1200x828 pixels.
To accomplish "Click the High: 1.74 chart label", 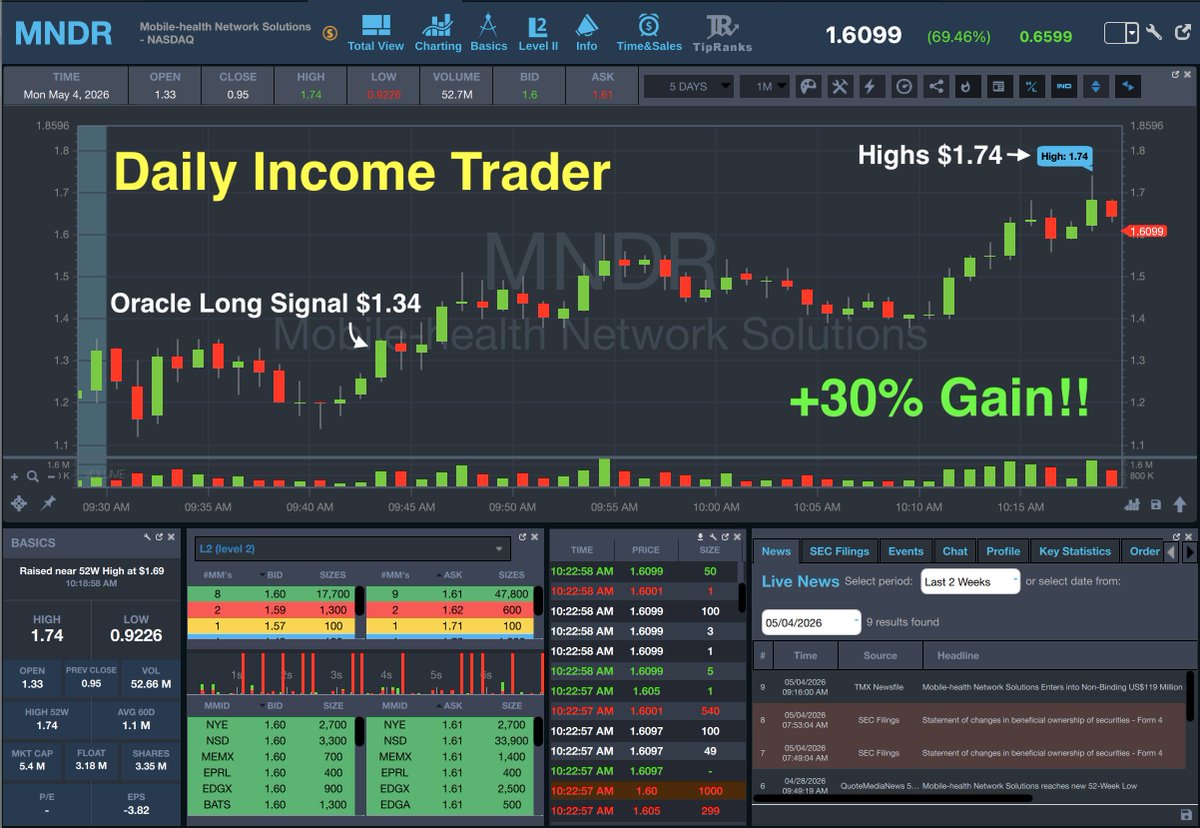I will [x=1064, y=157].
